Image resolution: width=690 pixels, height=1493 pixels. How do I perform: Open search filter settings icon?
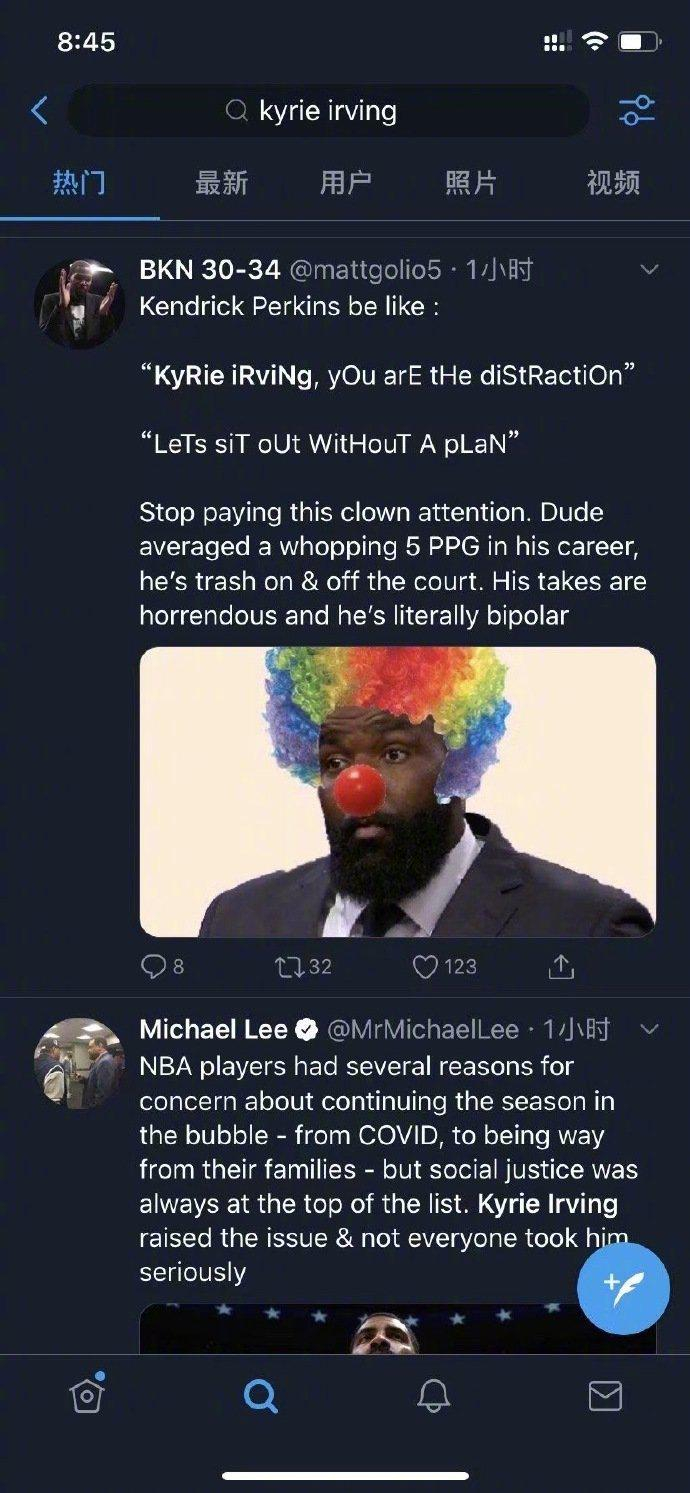coord(637,110)
